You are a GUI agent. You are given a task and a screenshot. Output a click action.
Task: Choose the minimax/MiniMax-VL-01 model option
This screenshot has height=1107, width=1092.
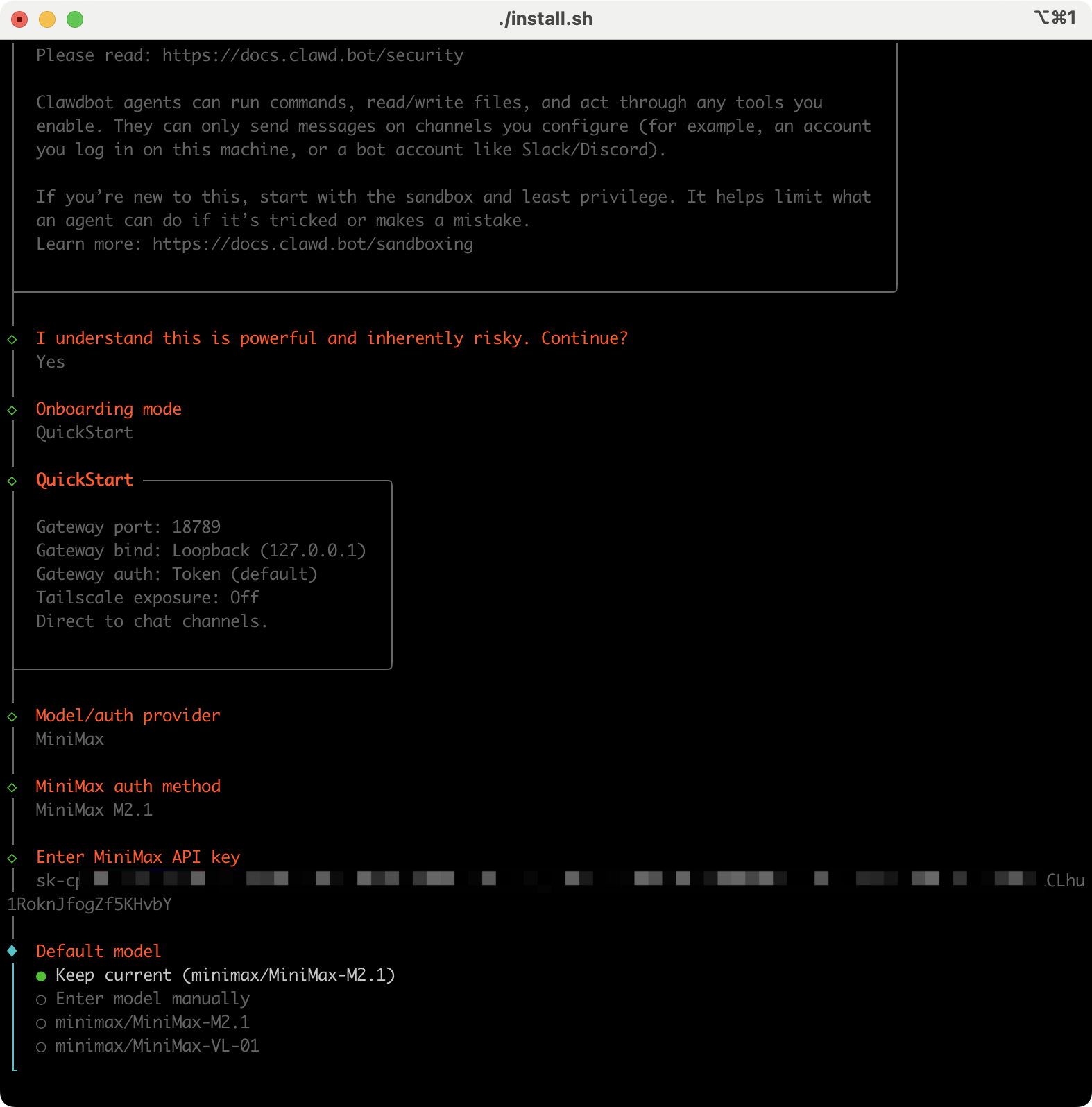(41, 1047)
